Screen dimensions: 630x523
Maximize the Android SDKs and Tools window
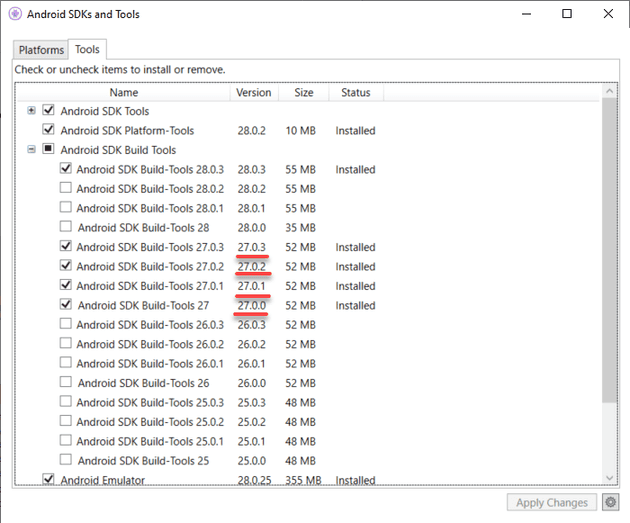point(567,14)
